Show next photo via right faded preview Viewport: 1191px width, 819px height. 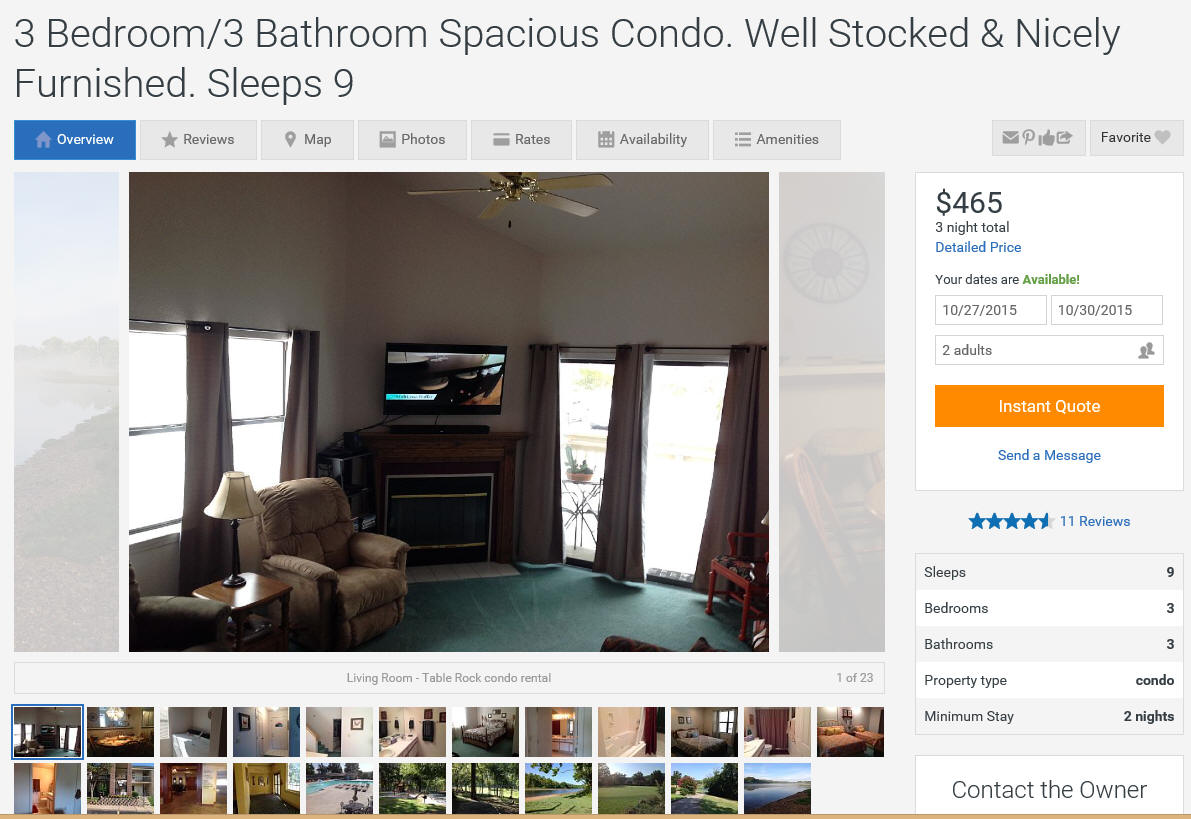(832, 412)
